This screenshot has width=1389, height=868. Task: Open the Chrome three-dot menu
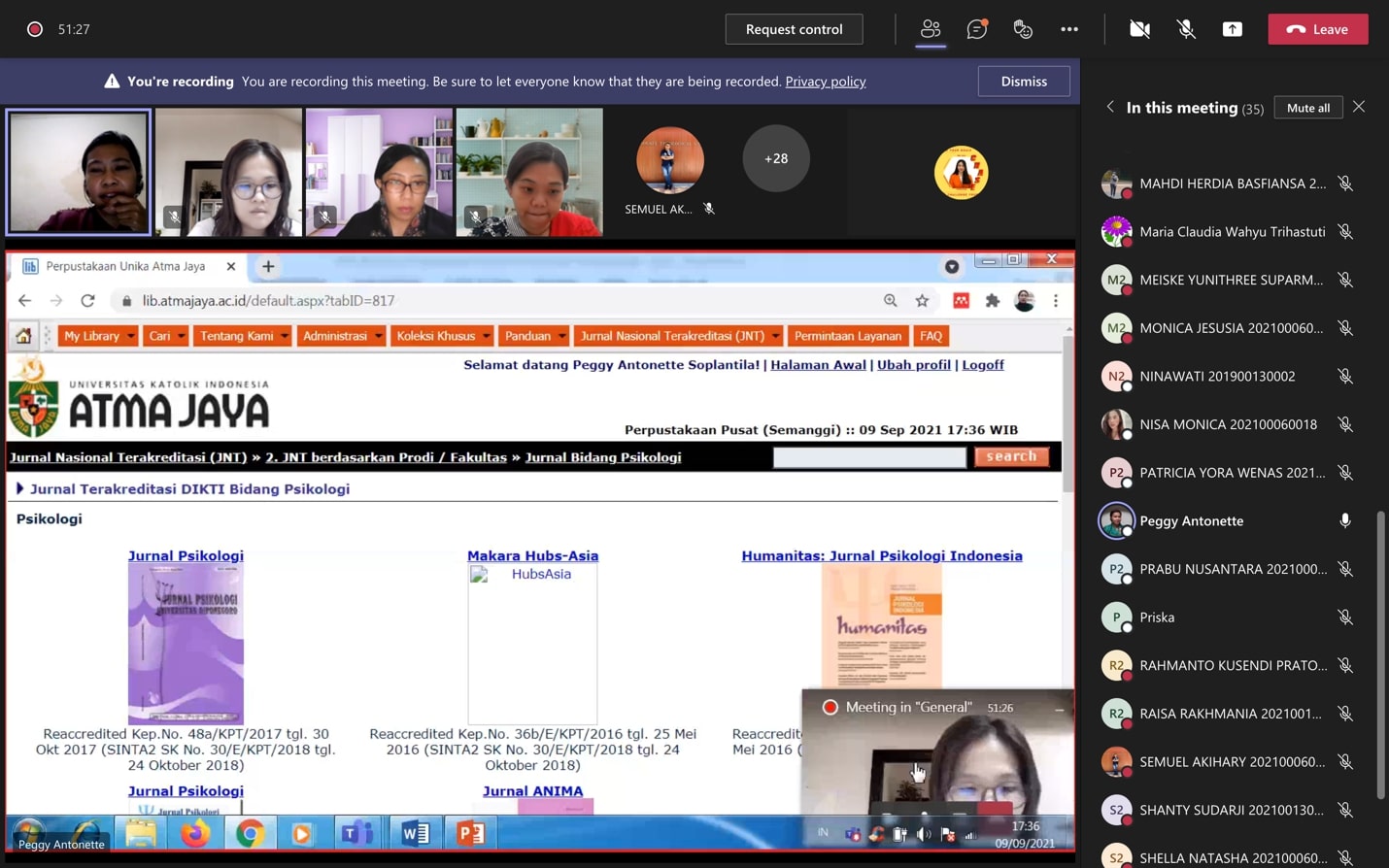click(x=1056, y=301)
